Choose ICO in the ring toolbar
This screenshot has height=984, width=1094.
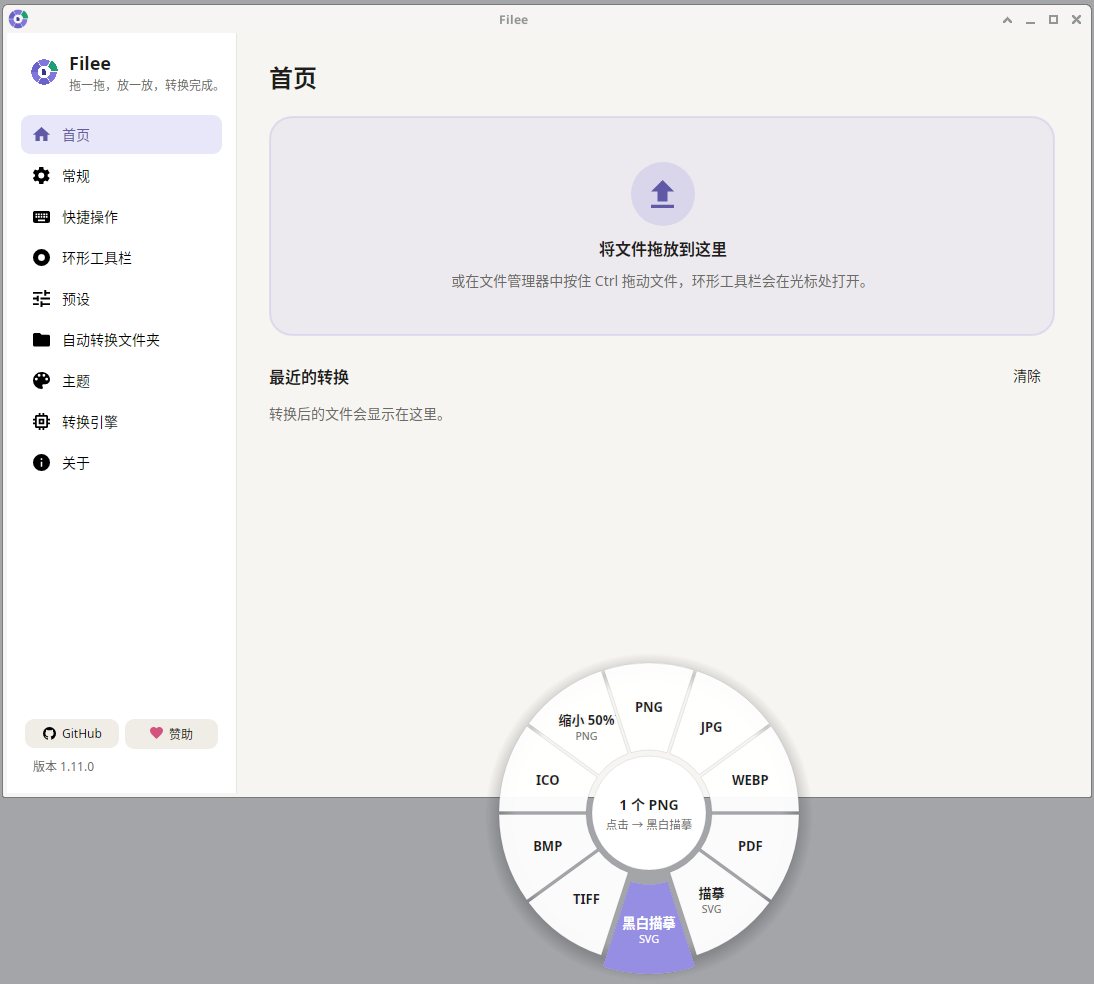click(548, 780)
